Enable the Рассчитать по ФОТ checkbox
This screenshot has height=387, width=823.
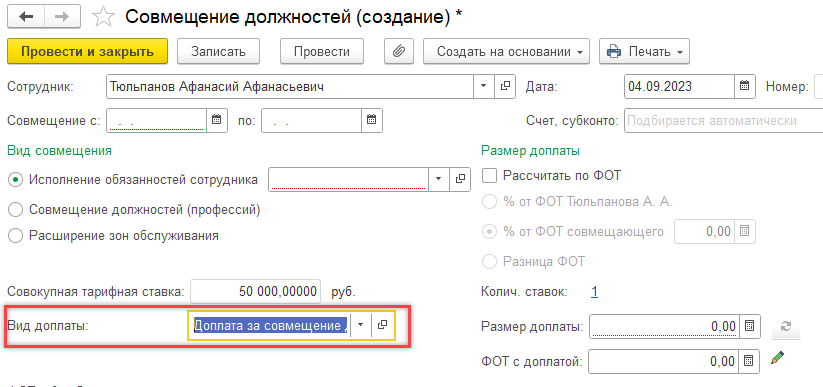[489, 175]
